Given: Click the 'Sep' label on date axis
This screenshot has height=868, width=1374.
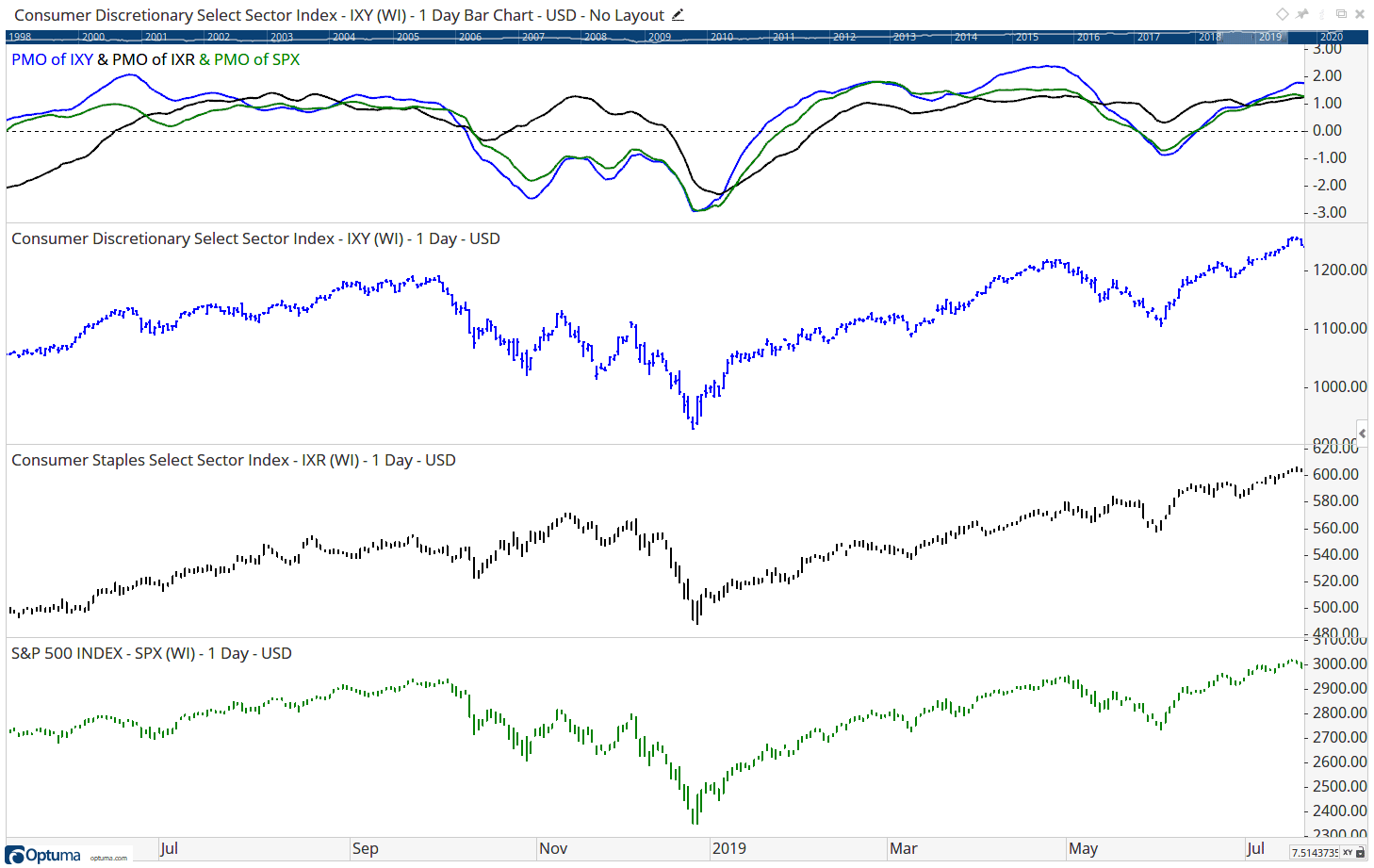Looking at the screenshot, I should [366, 848].
